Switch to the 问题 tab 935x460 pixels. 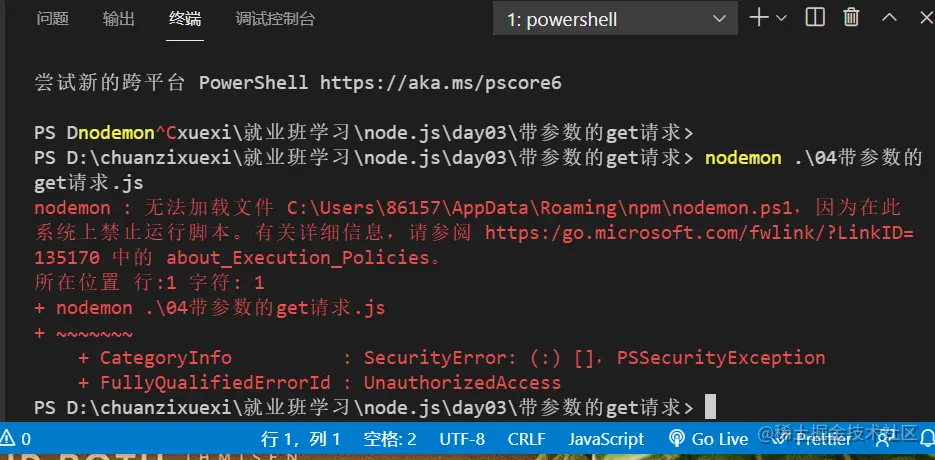(52, 19)
